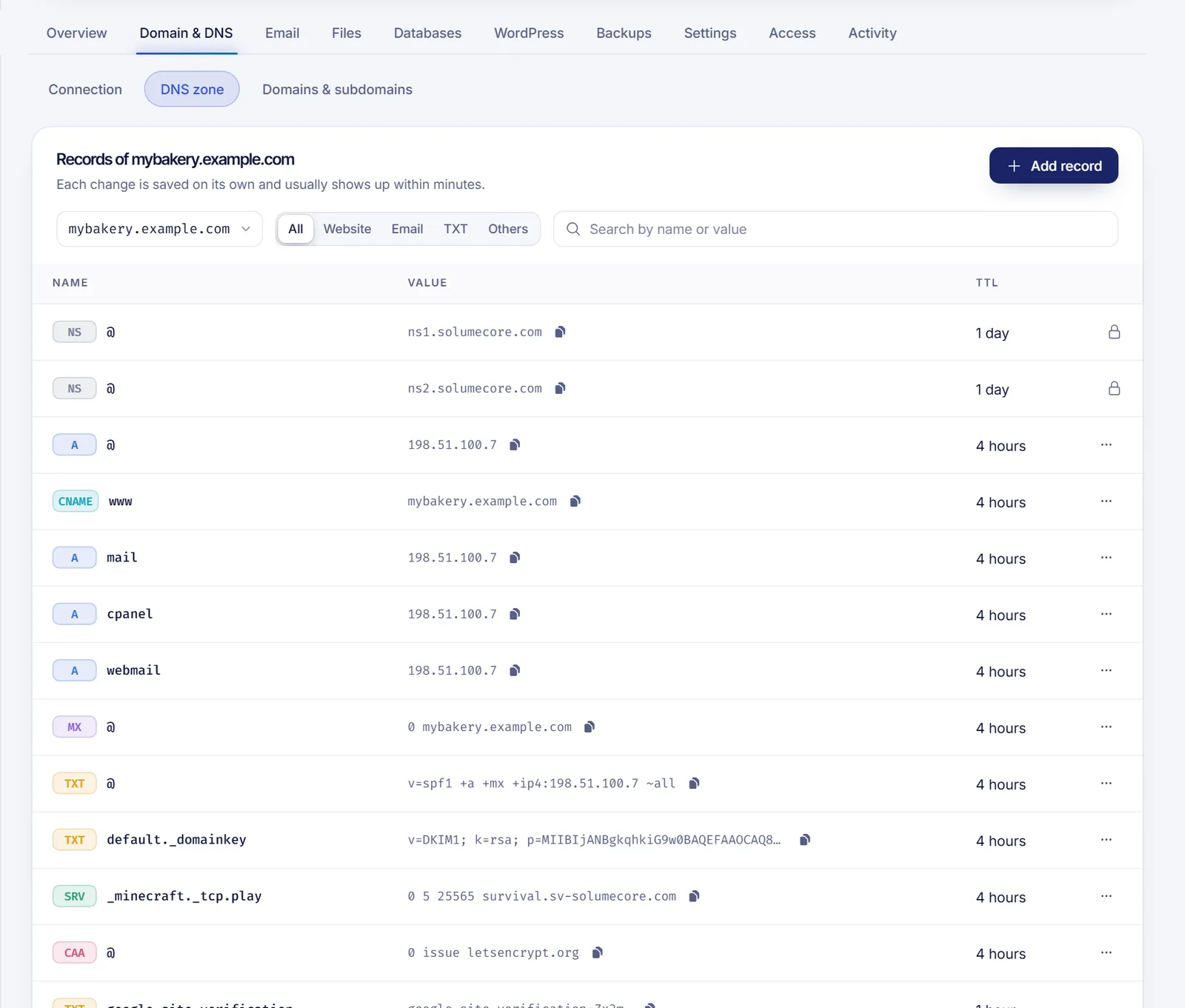Copy the minecraft SRV record value
Viewport: 1185px width, 1008px height.
coord(694,896)
